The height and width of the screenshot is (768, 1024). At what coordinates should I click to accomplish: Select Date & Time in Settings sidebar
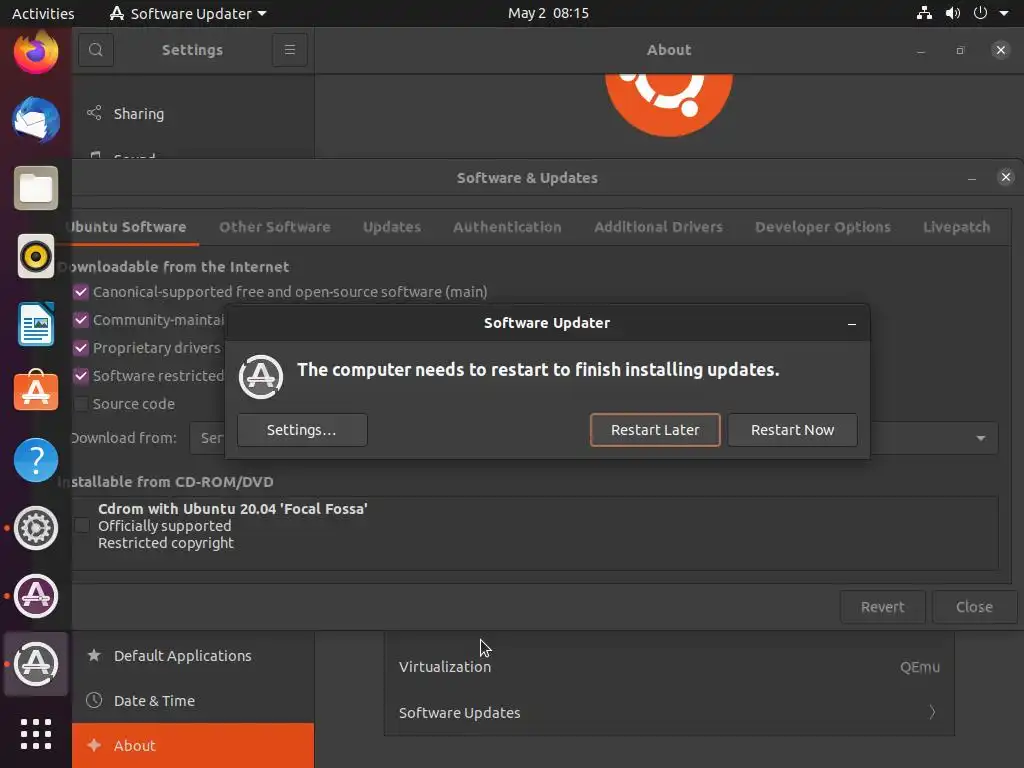tap(193, 701)
